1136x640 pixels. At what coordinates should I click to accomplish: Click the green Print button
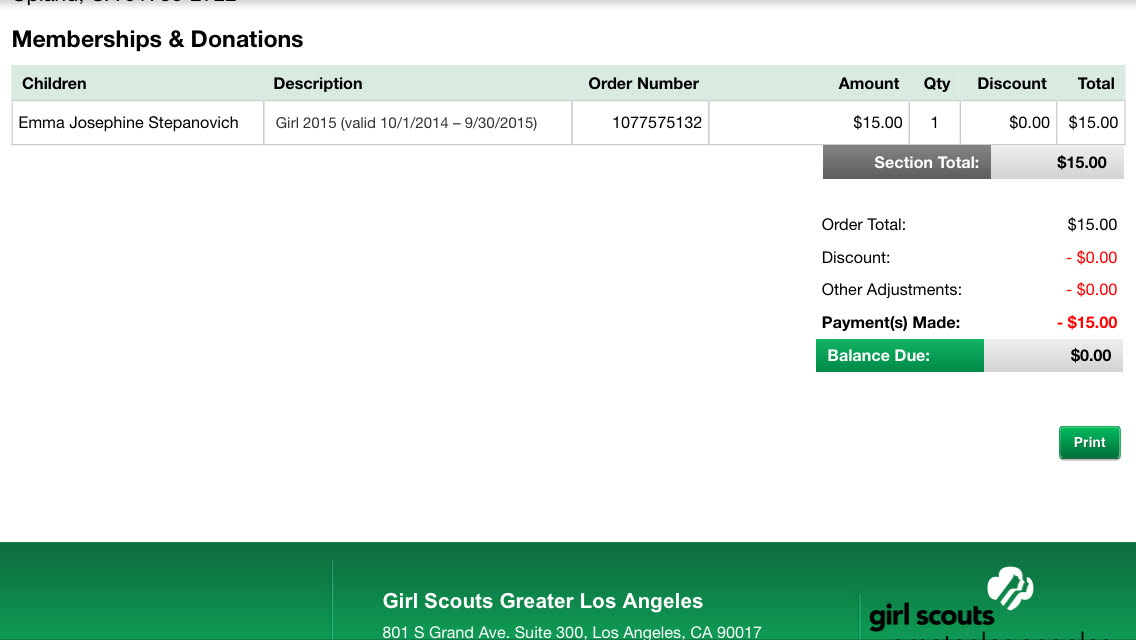coord(1089,442)
